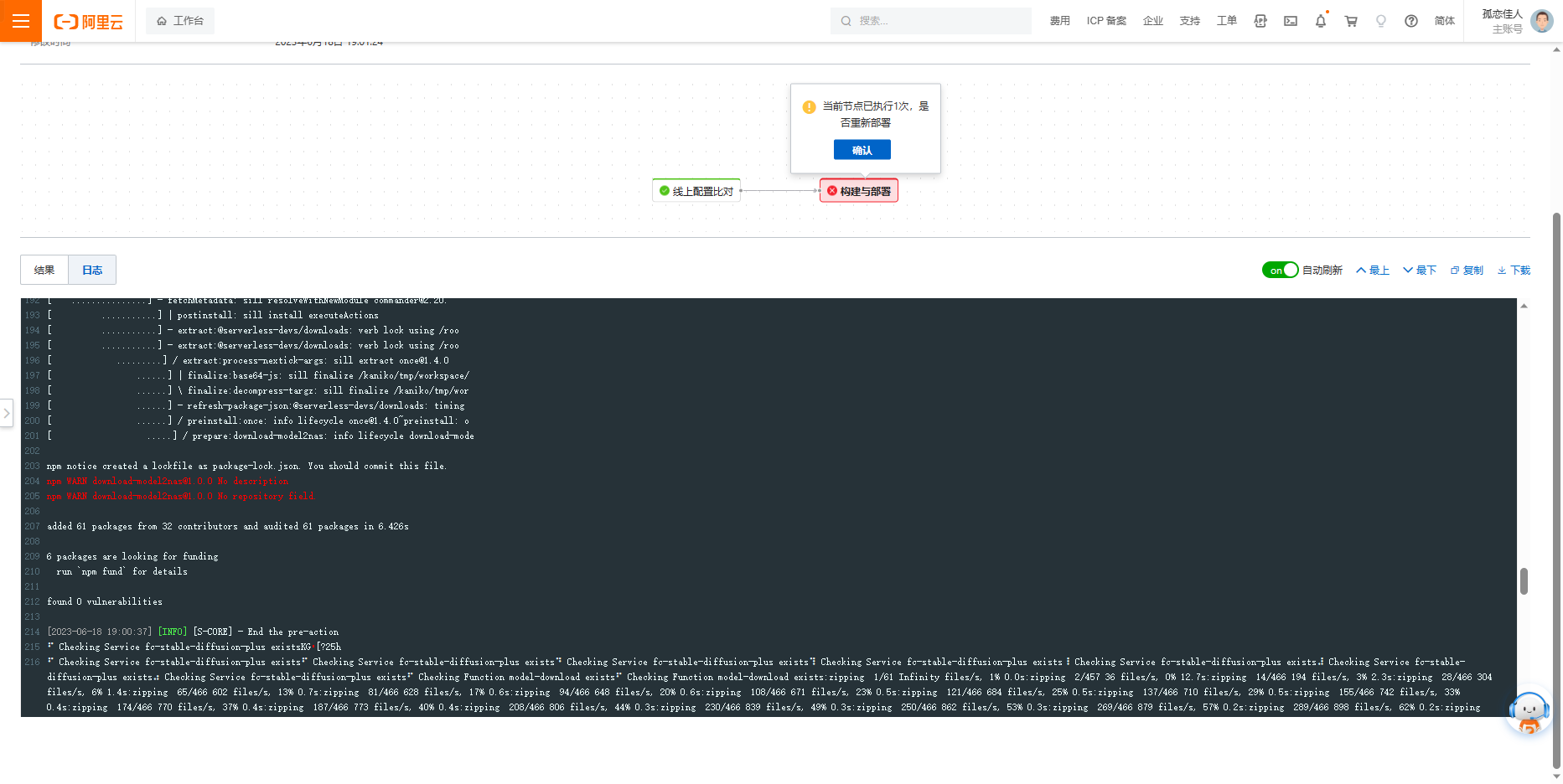This screenshot has width=1563, height=784.
Task: Open the support chat robot assistant
Action: point(1529,713)
